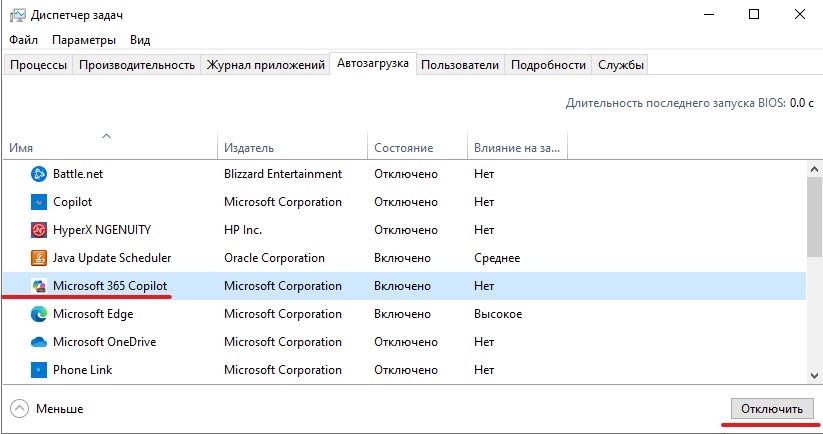
Task: Switch to the Производительность tab
Action: (x=136, y=65)
